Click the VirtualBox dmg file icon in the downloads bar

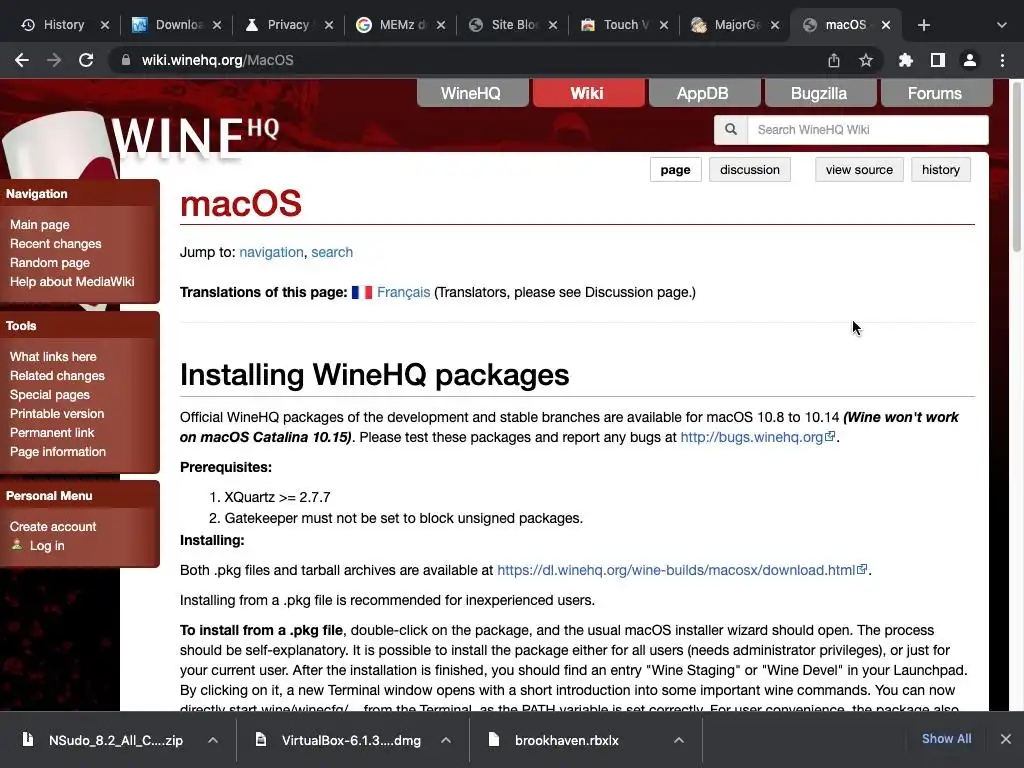point(261,739)
